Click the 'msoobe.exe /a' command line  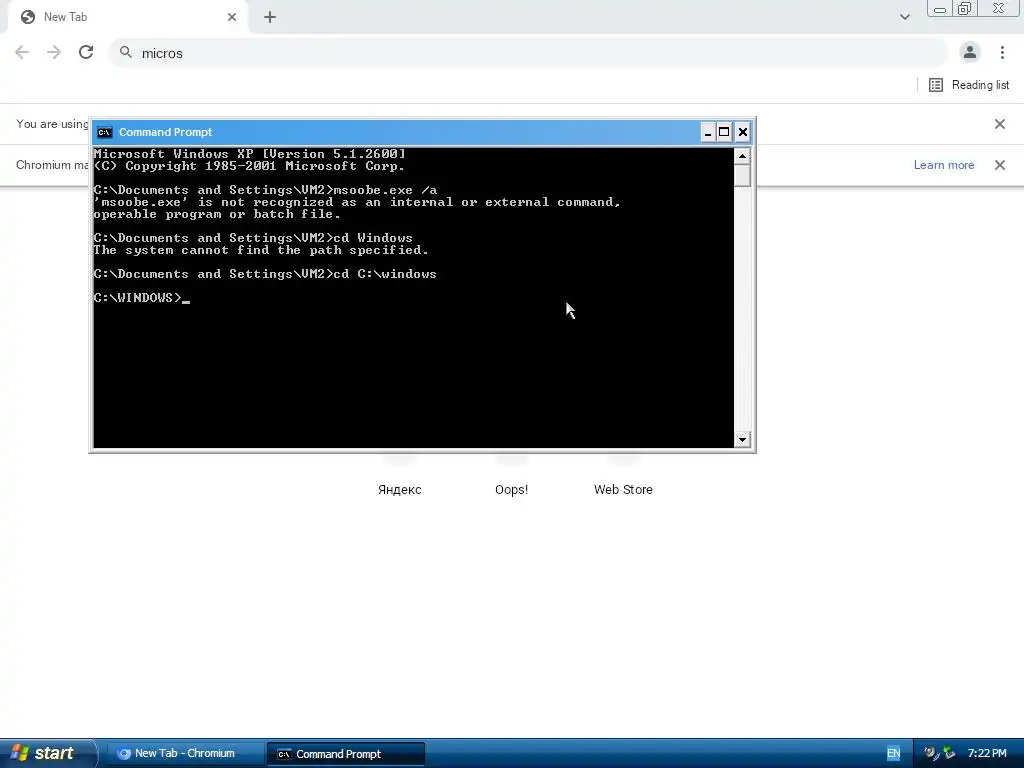coord(265,191)
